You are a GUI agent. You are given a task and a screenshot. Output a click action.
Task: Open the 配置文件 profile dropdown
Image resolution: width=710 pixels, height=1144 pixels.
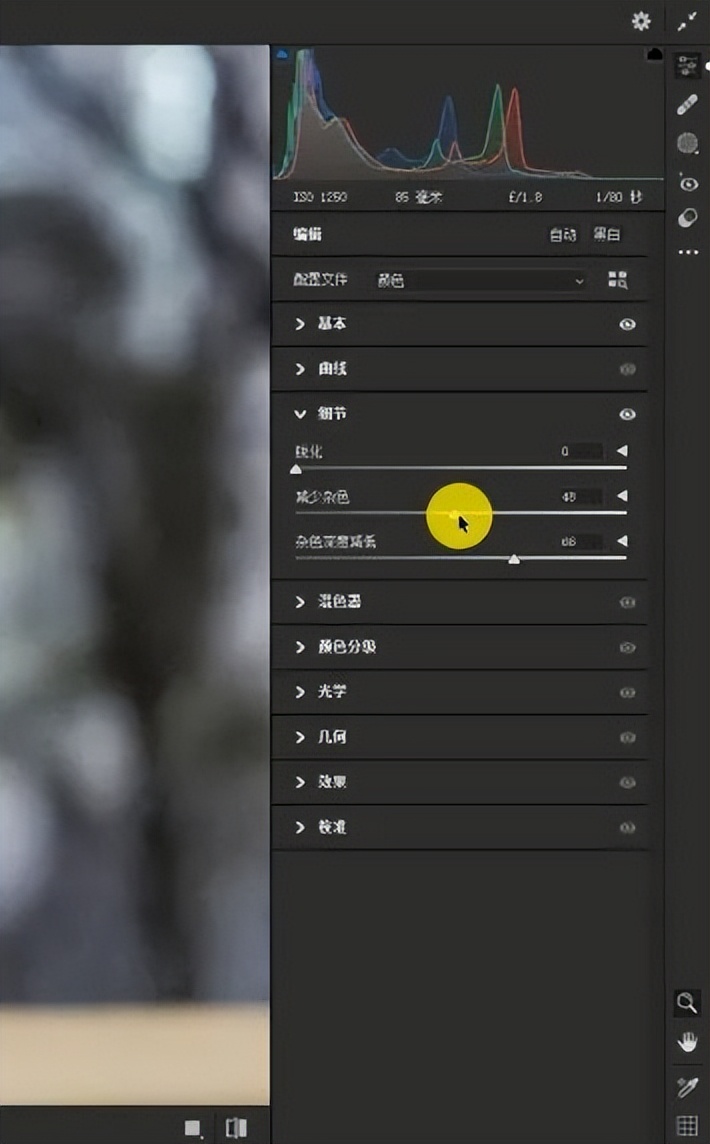[481, 280]
